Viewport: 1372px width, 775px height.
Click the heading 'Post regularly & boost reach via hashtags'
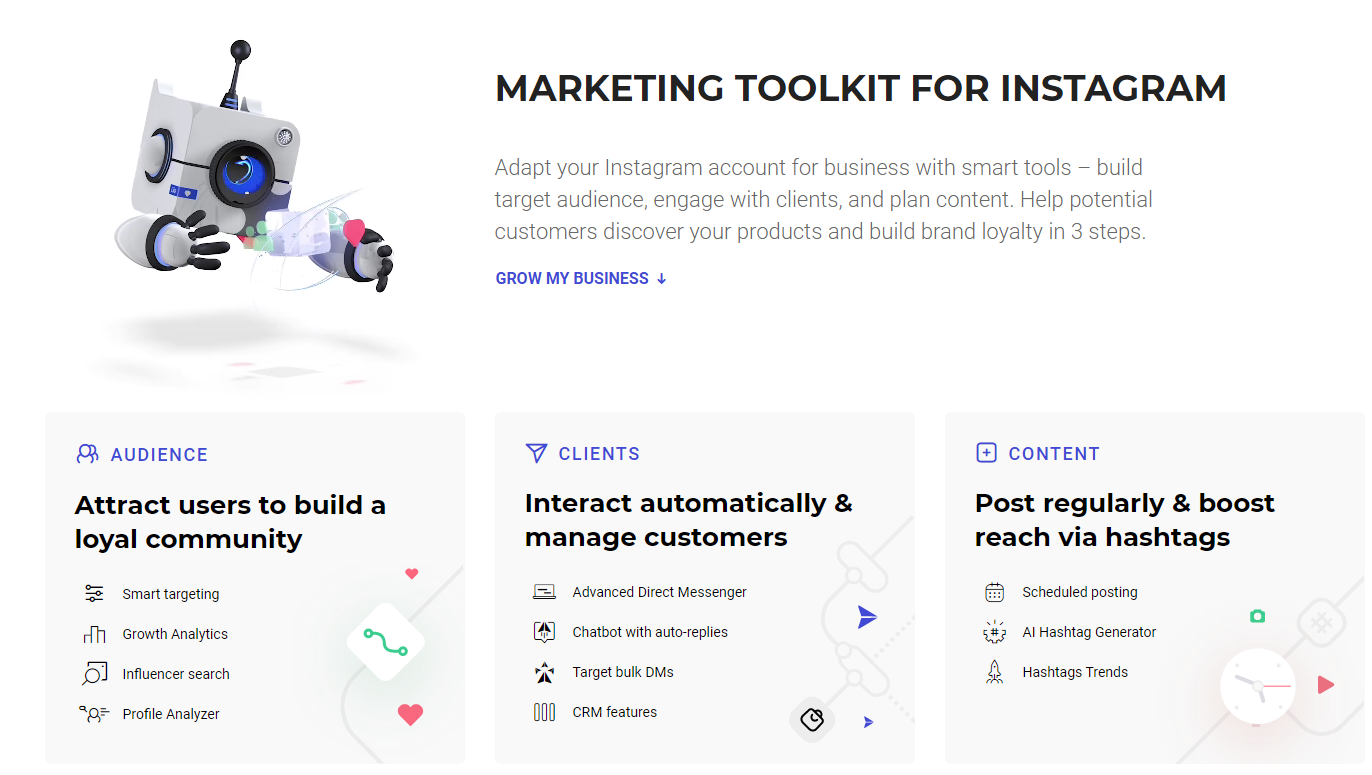point(1124,519)
